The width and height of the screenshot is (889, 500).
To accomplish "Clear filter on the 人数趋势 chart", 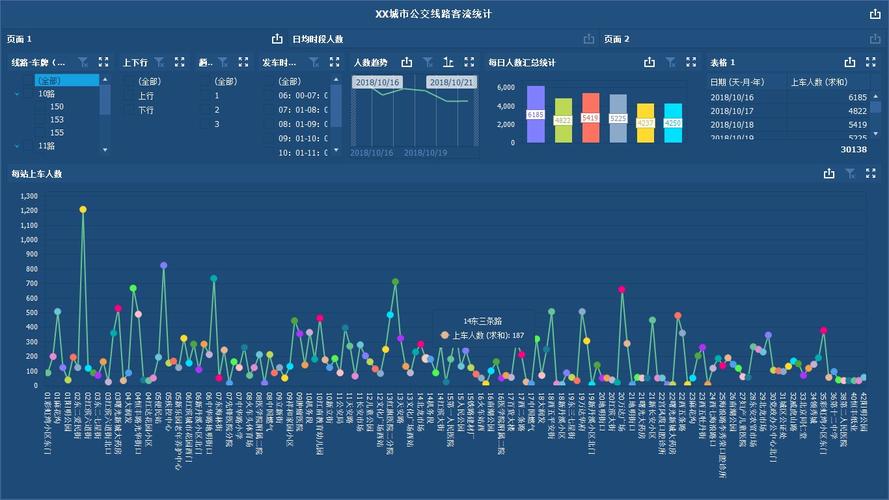I will point(427,62).
